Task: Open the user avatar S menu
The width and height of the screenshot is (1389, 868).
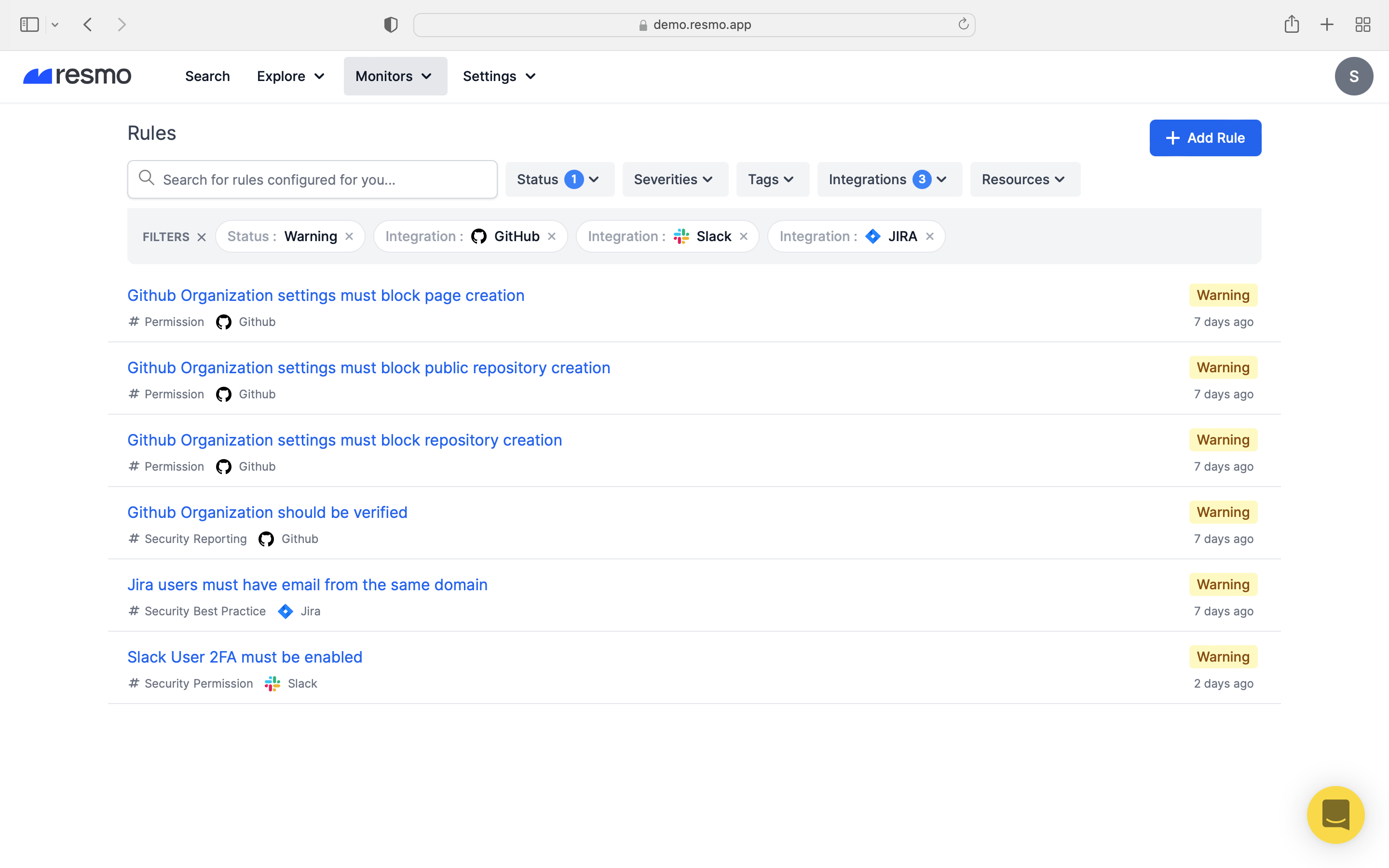Action: tap(1353, 76)
